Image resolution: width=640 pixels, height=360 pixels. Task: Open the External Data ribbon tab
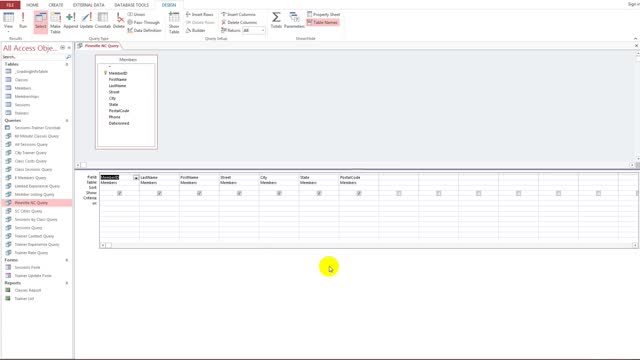(89, 5)
